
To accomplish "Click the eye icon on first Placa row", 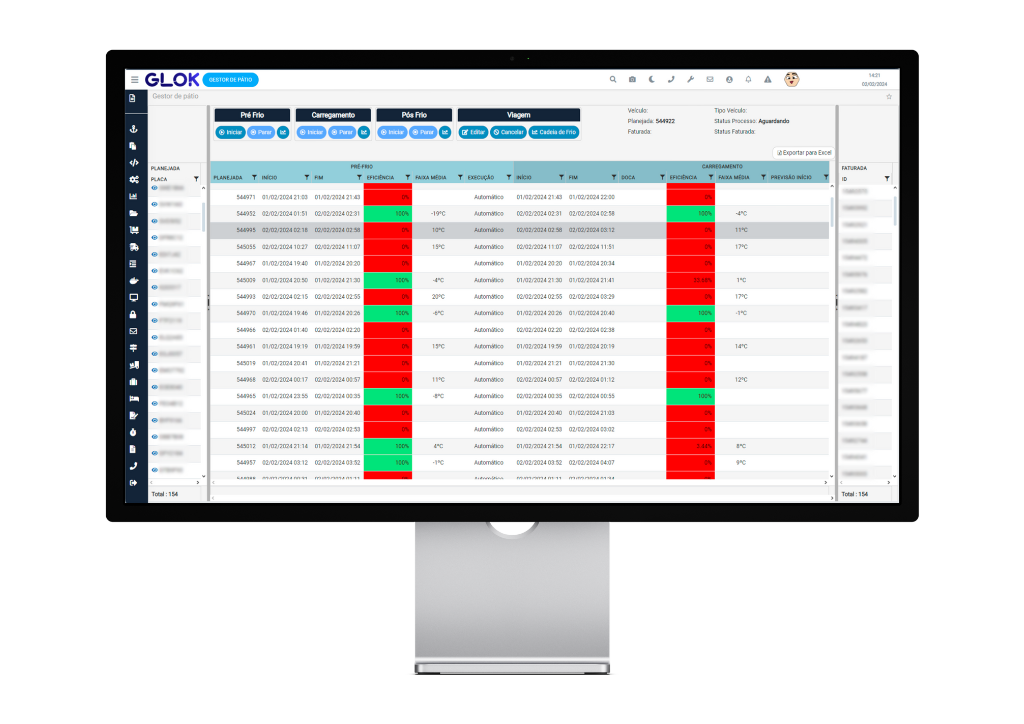I will point(154,188).
